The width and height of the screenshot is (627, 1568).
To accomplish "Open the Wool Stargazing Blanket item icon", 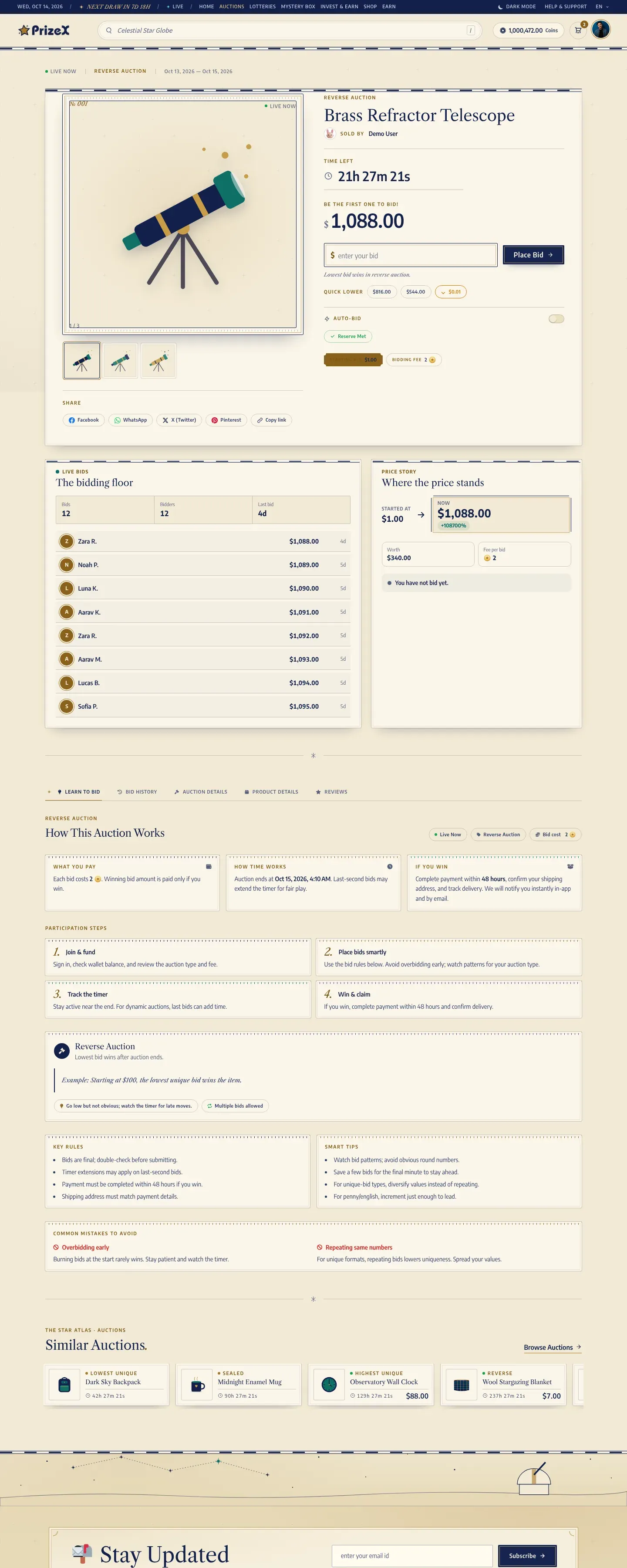I will click(x=462, y=1385).
